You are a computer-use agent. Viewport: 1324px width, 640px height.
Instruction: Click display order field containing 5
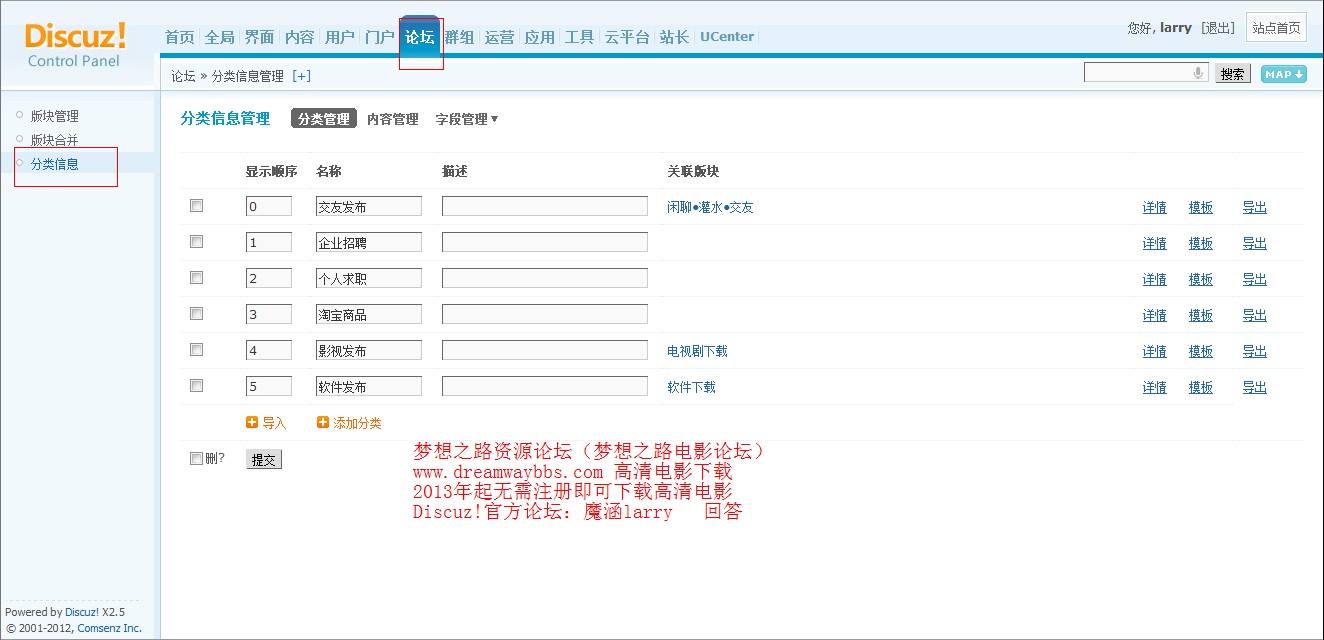coord(269,386)
